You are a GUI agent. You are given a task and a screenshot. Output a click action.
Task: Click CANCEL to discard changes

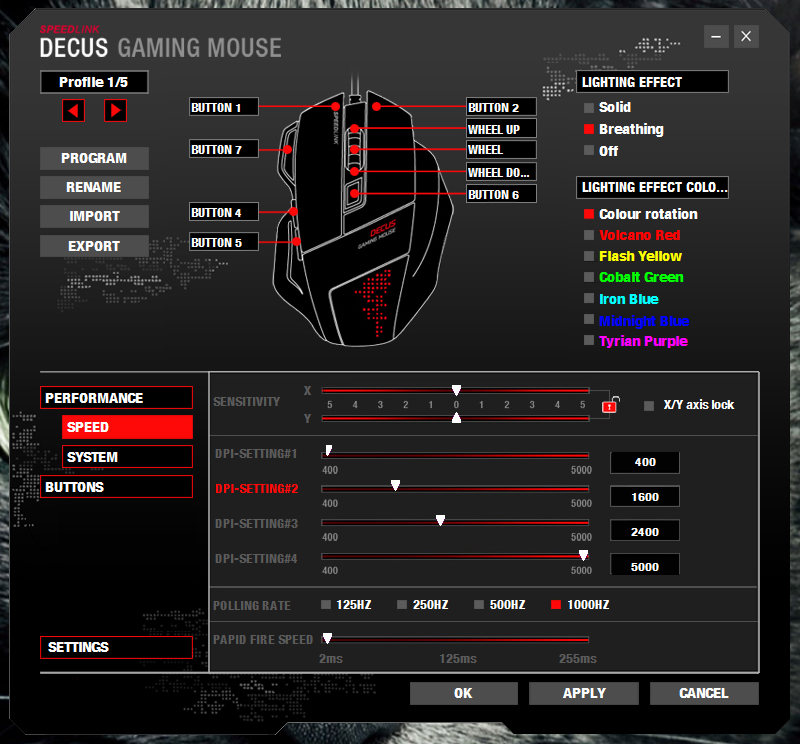pyautogui.click(x=704, y=693)
